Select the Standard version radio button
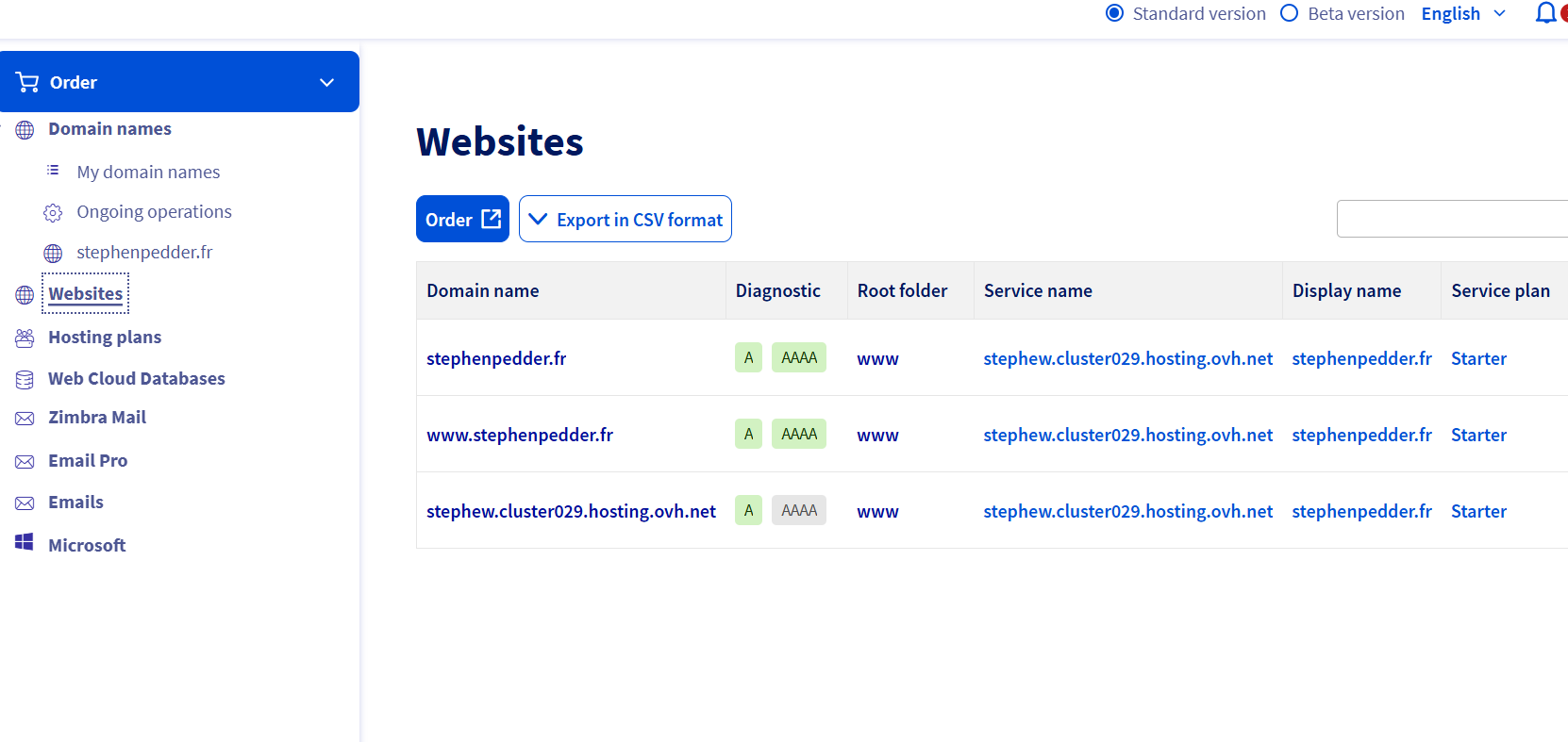The width and height of the screenshot is (1568, 742). 1114,13
